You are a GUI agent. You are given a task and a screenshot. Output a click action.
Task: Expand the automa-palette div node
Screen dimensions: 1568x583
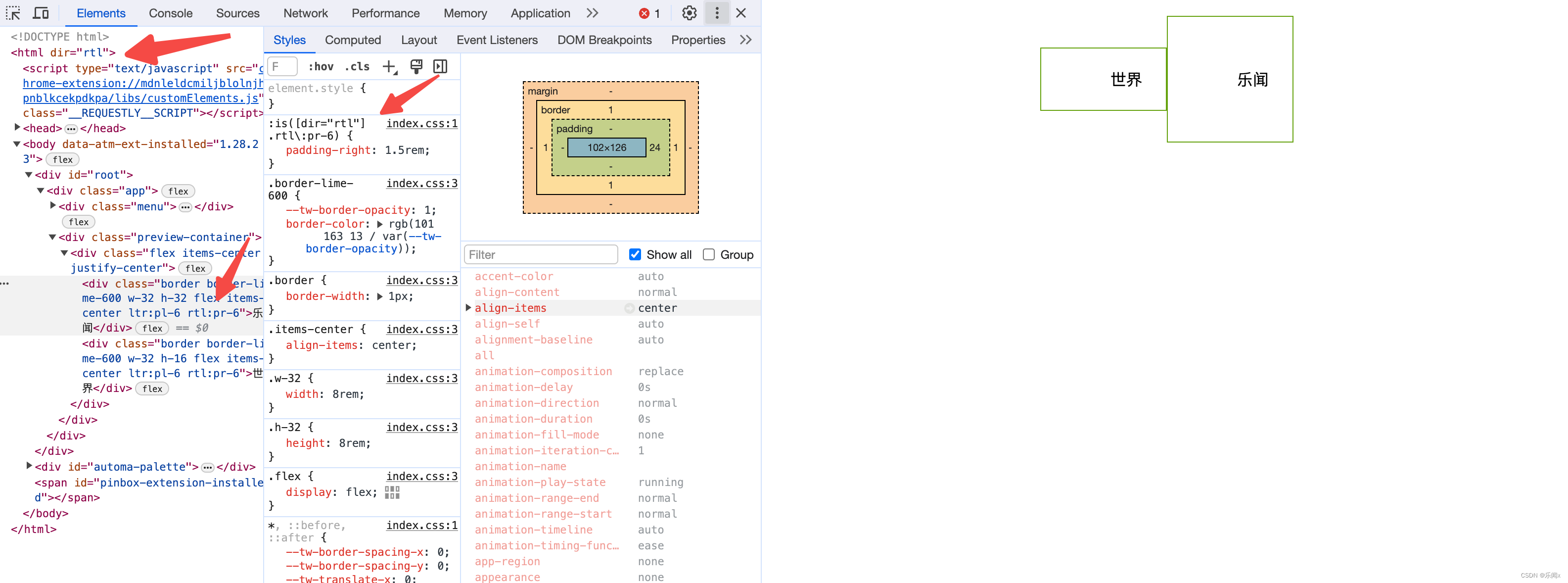pos(29,466)
